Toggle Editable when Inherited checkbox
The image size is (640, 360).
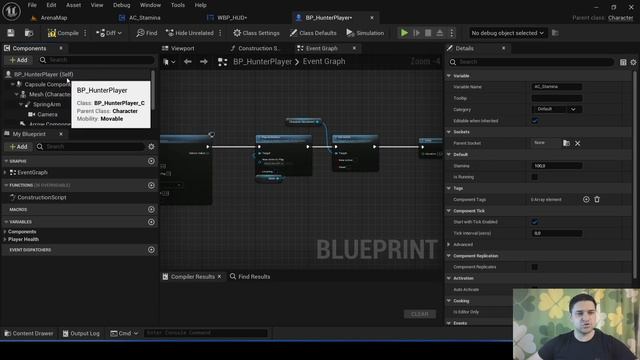click(x=535, y=121)
